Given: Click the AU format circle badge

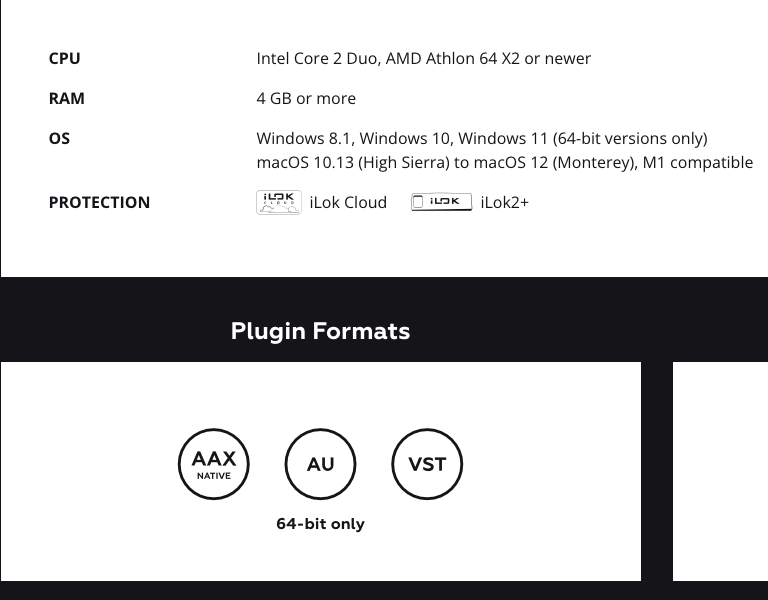Looking at the screenshot, I should (x=320, y=464).
